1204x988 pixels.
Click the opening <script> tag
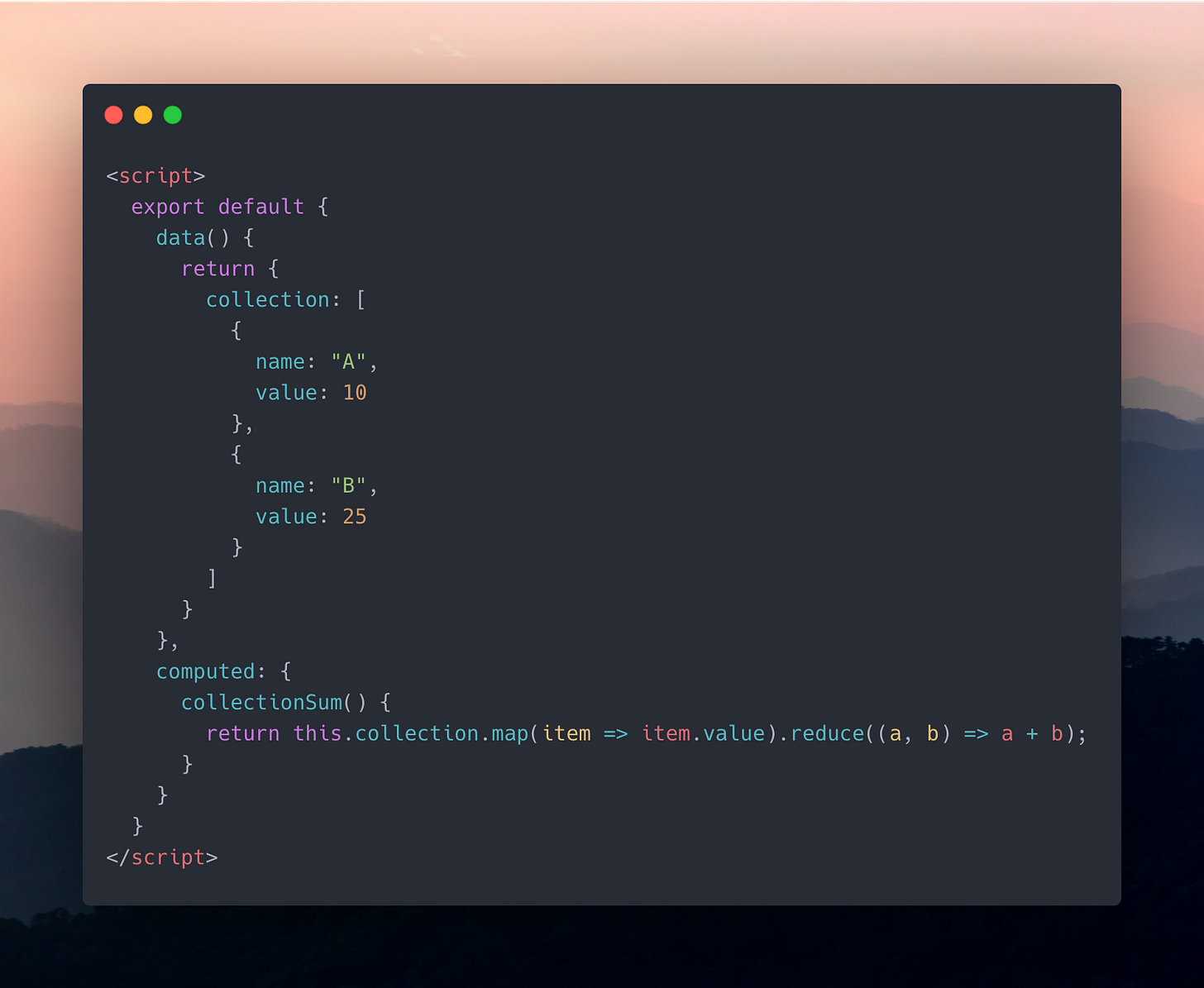(155, 176)
